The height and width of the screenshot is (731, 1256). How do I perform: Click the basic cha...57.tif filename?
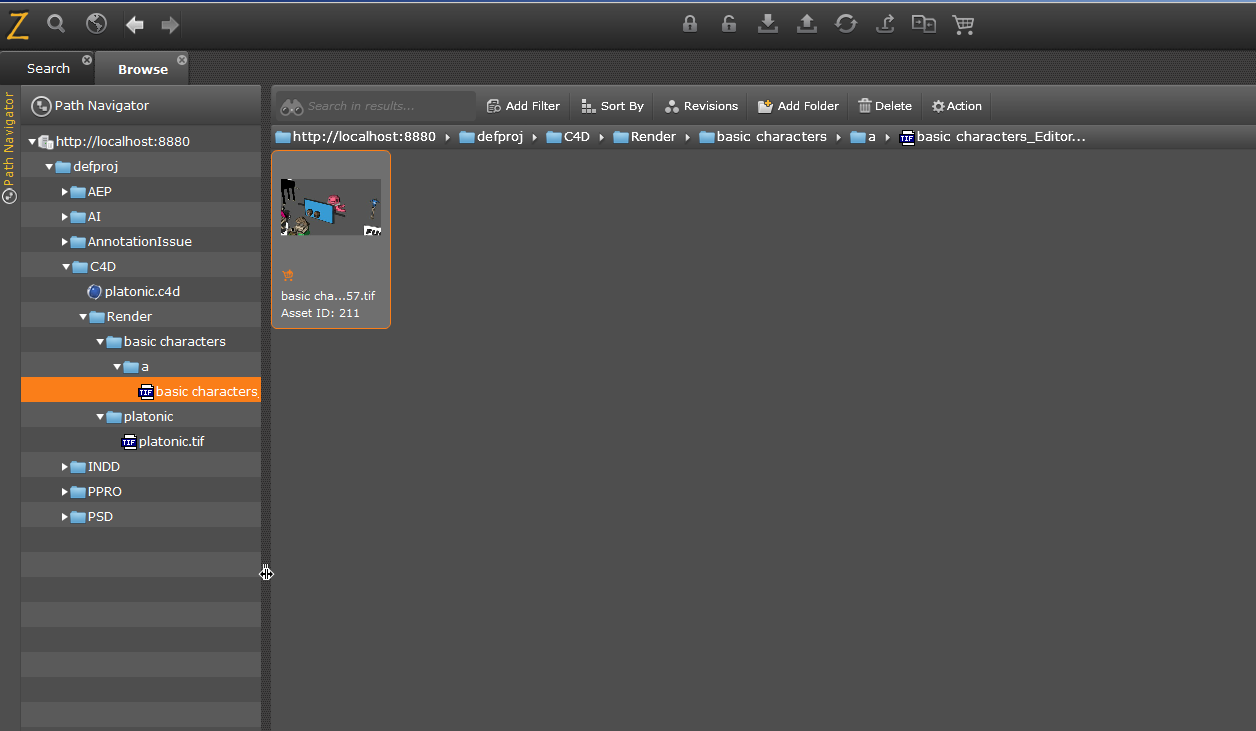click(328, 296)
